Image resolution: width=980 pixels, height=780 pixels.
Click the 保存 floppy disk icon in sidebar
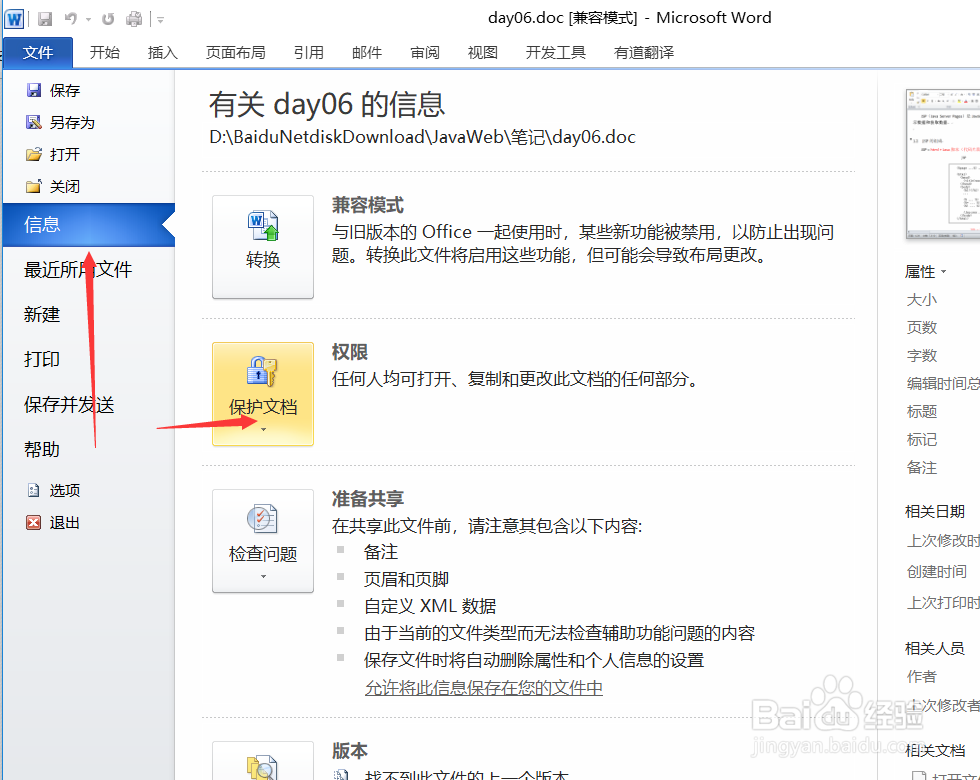pyautogui.click(x=34, y=90)
